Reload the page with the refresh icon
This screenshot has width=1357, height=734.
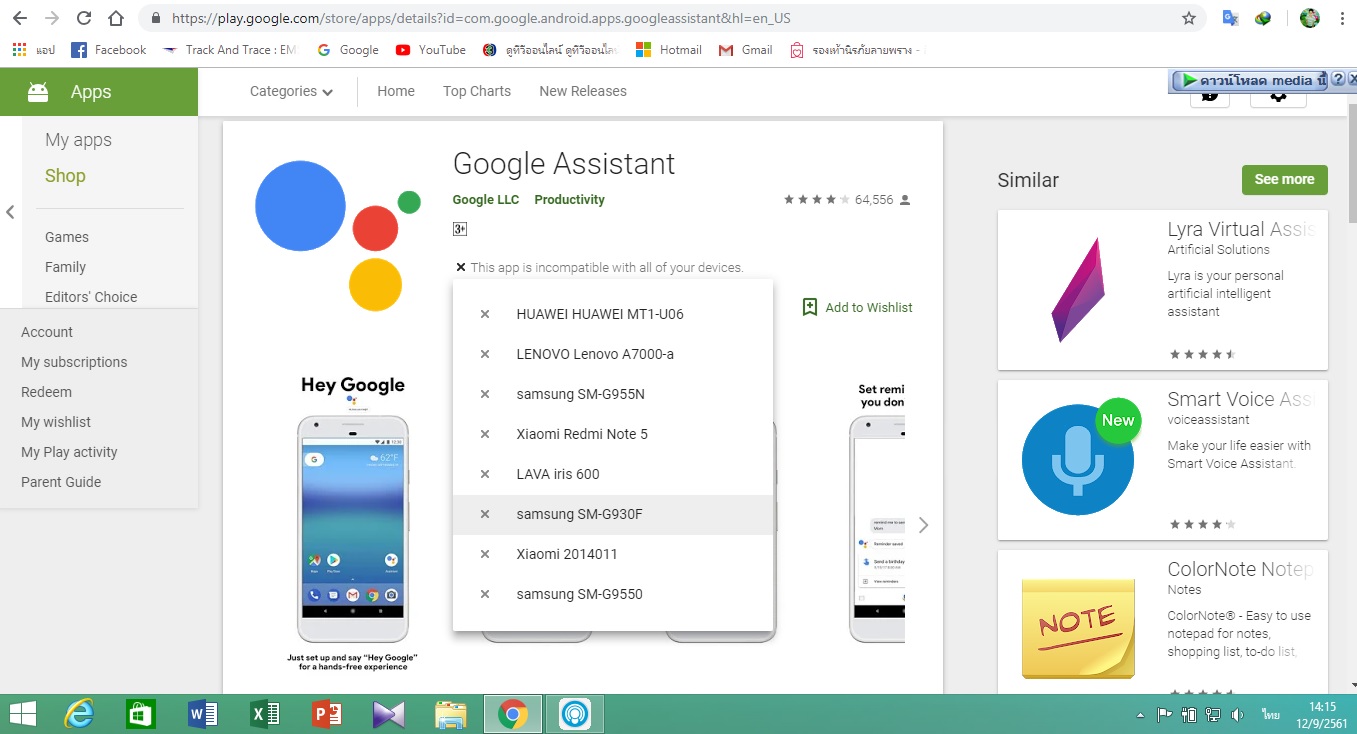coord(84,18)
